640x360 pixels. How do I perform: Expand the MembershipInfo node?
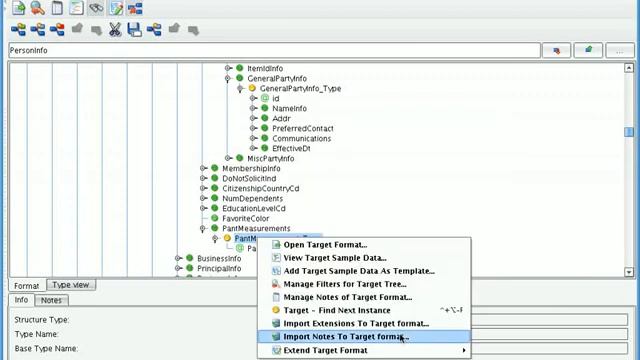(203, 168)
